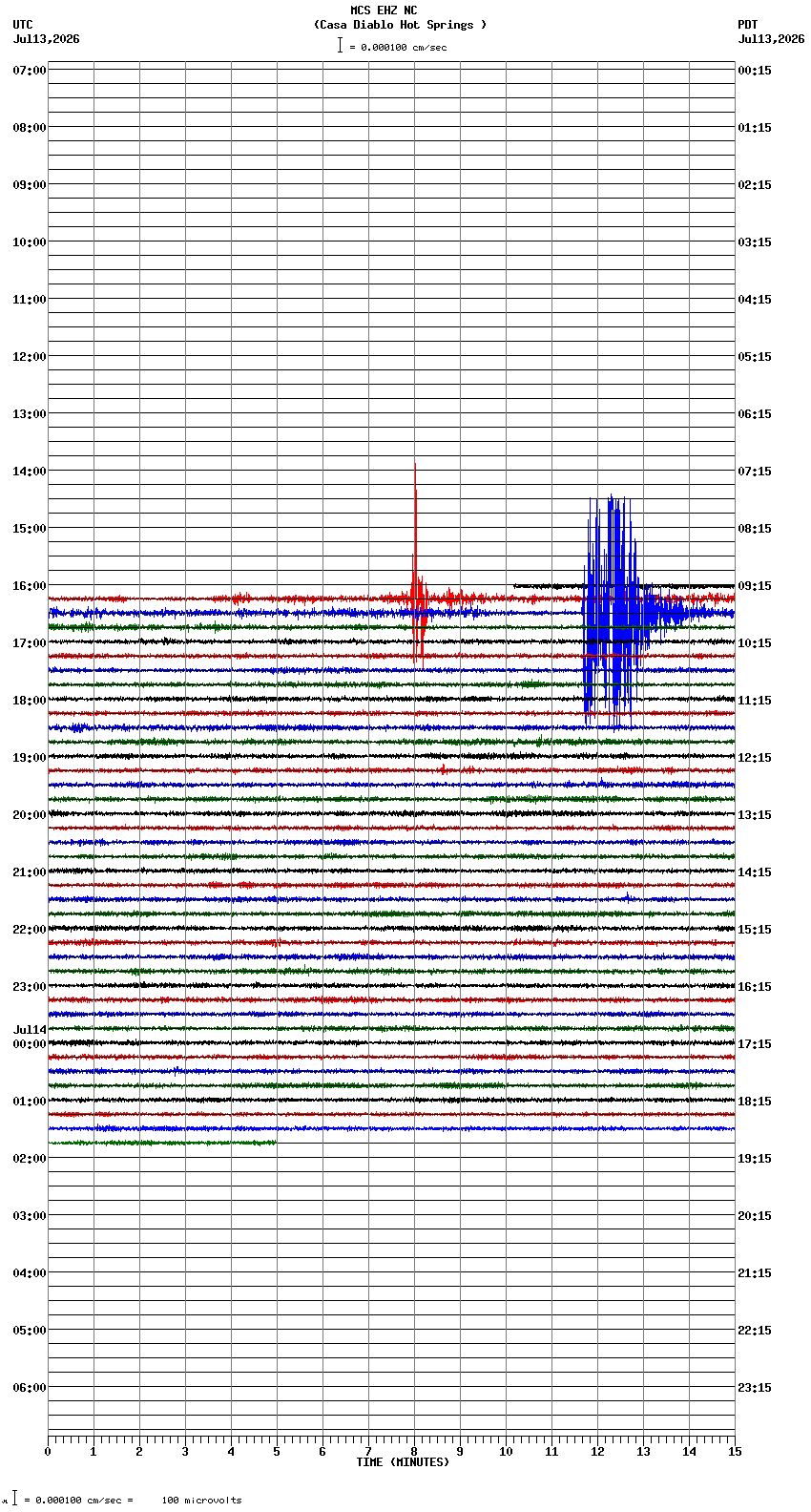Click the 23:00 UTC time label

tap(30, 987)
